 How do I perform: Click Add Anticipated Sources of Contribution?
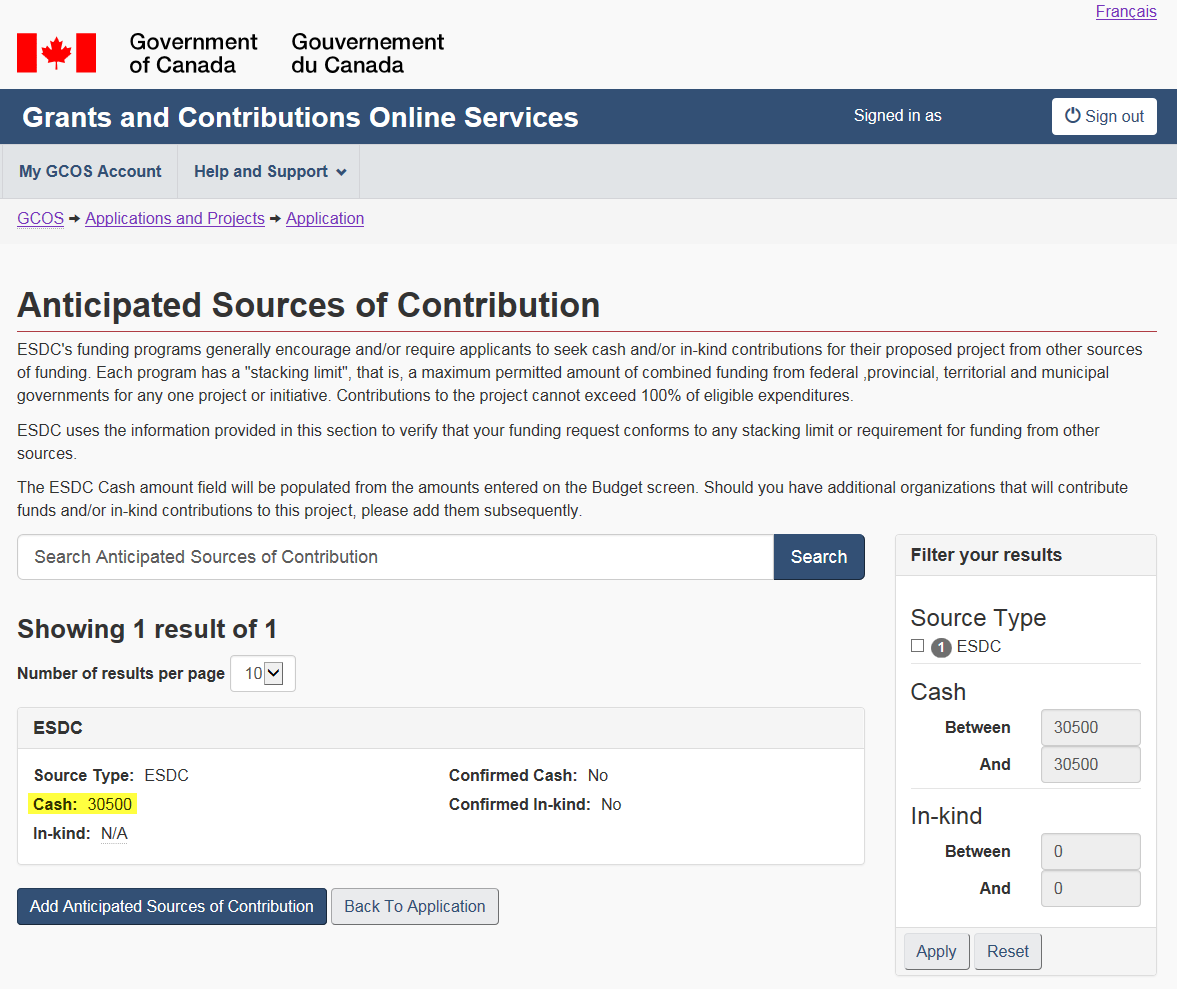[x=172, y=907]
